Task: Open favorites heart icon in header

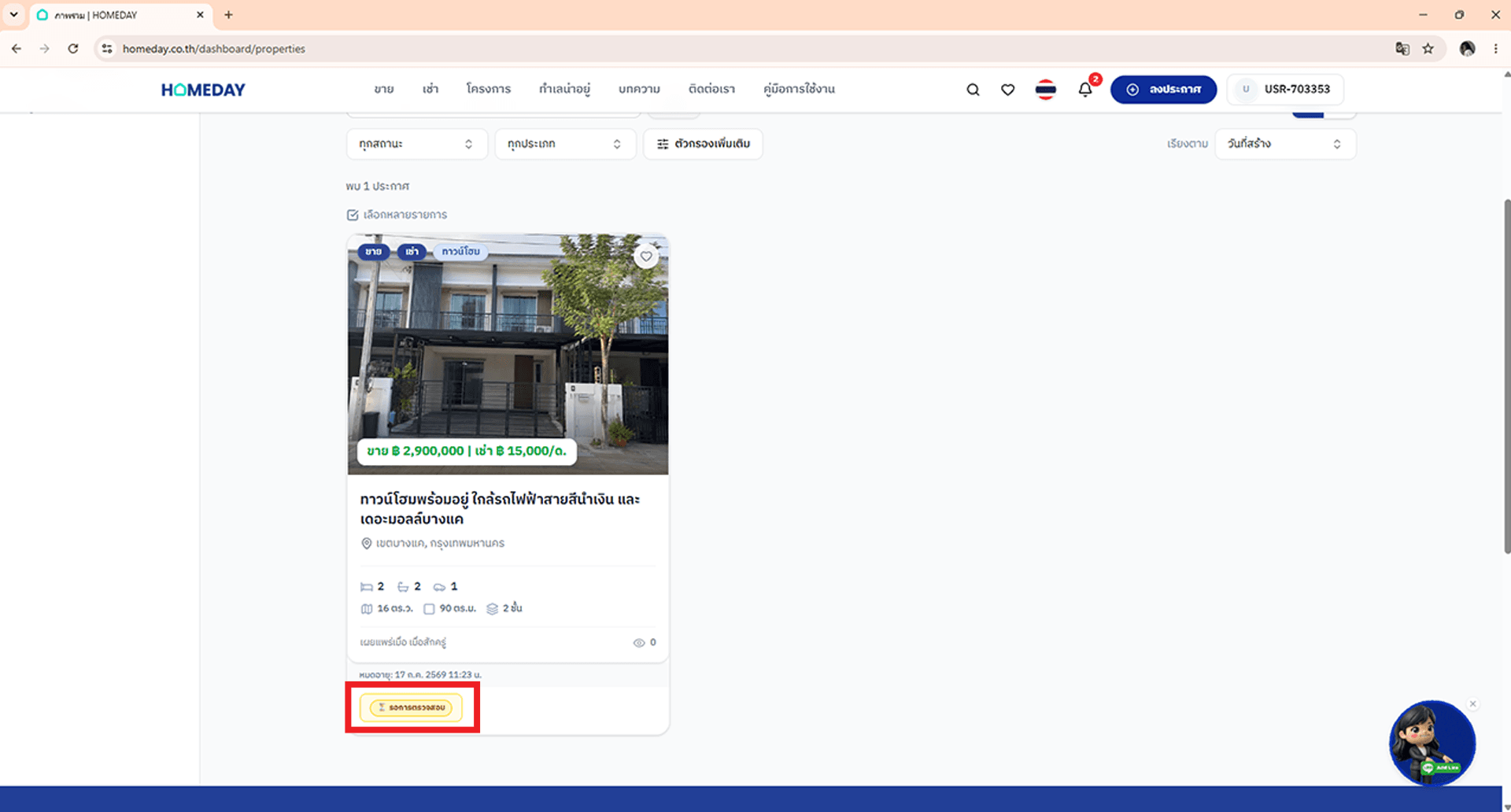Action: (1007, 90)
